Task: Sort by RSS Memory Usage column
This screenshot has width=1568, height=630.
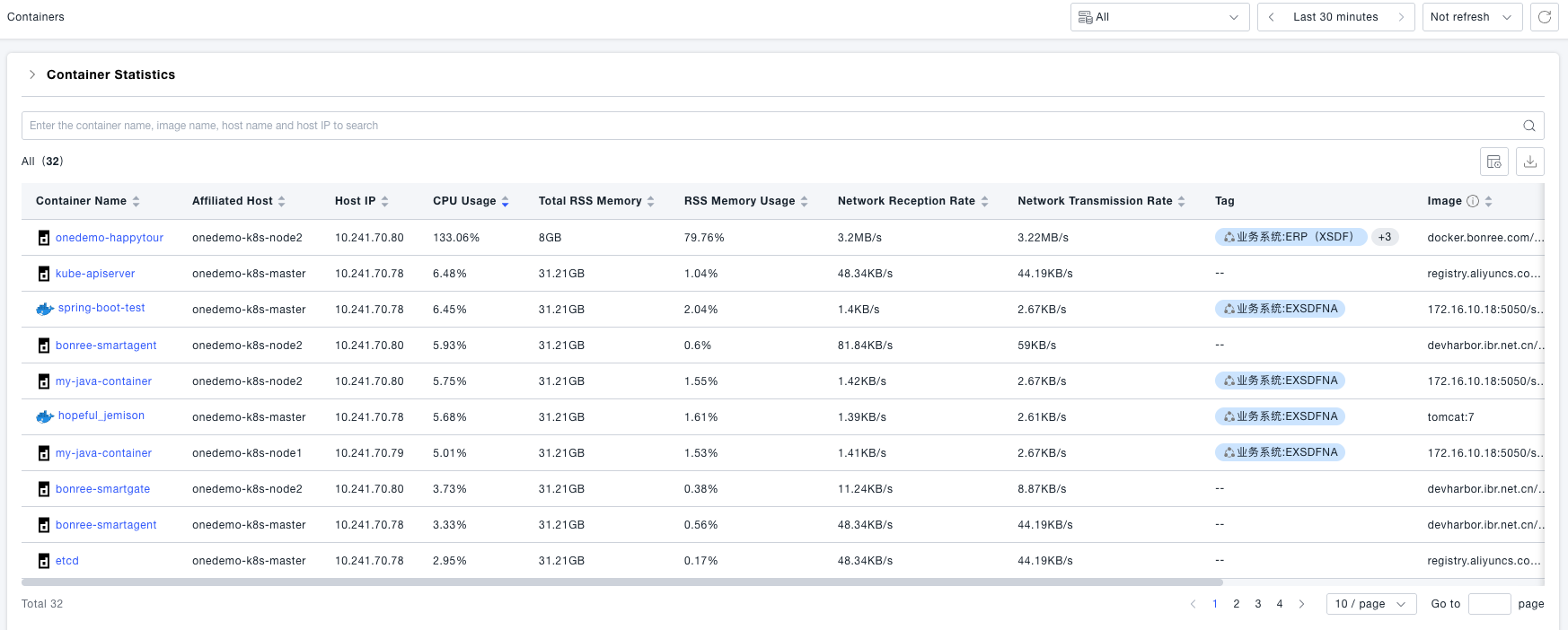Action: [x=804, y=201]
